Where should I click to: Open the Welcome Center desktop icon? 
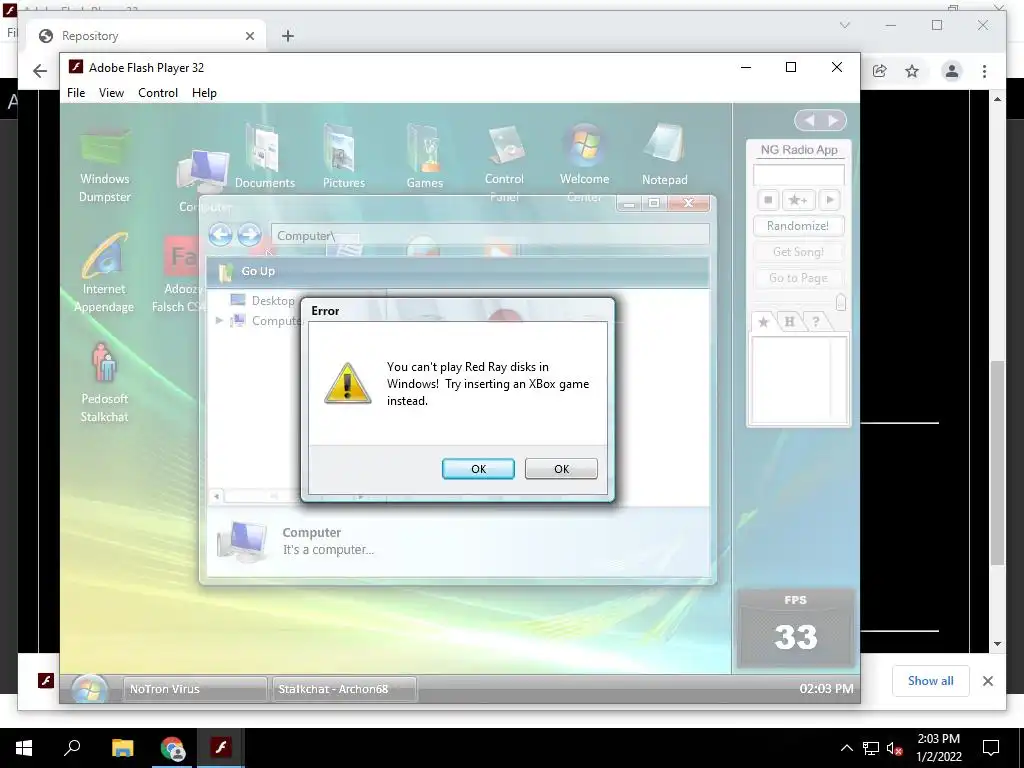(584, 163)
